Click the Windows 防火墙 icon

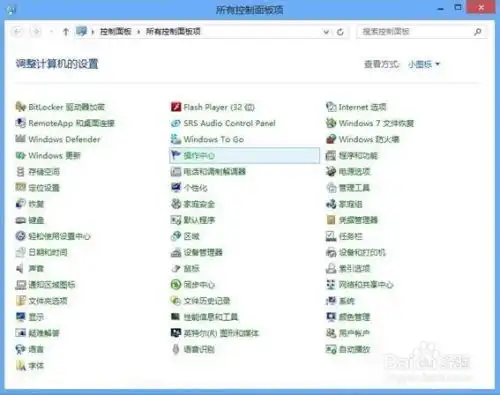tap(331, 139)
